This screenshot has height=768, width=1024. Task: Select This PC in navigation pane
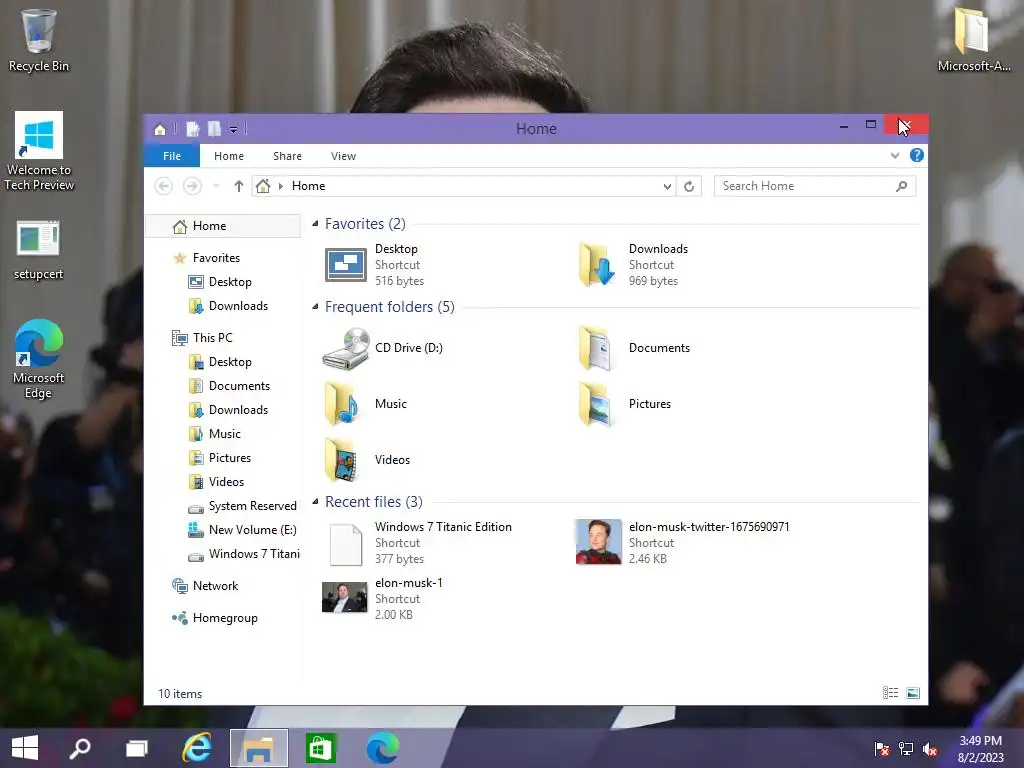[212, 338]
